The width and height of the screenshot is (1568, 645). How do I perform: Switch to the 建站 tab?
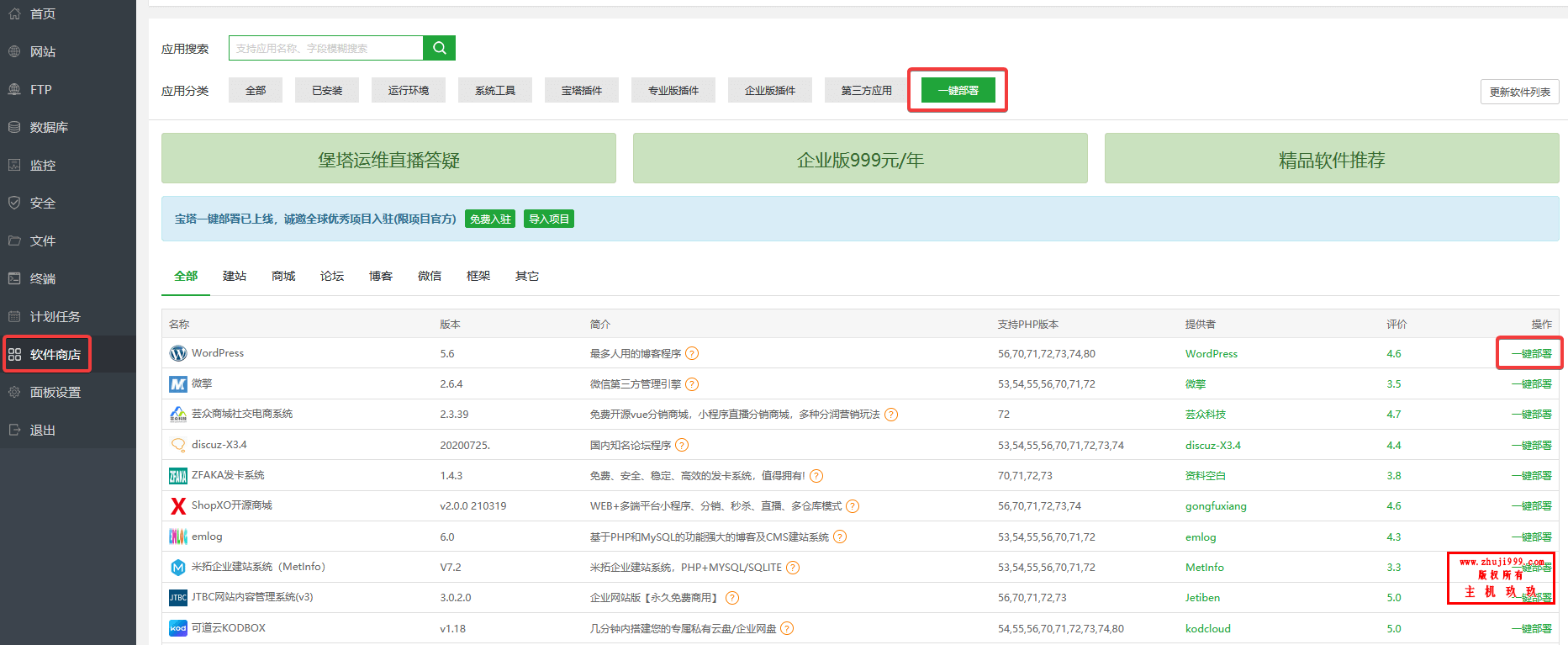[235, 276]
